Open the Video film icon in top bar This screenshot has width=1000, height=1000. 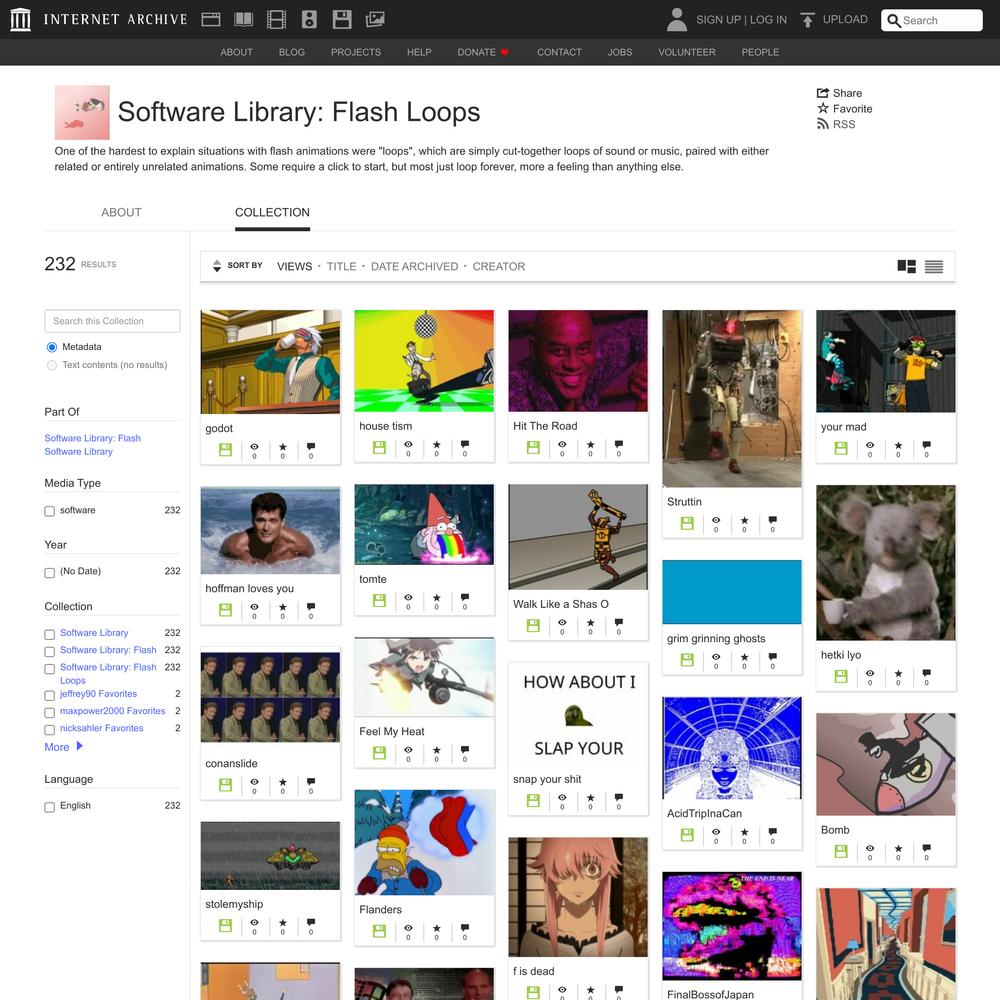[x=276, y=19]
